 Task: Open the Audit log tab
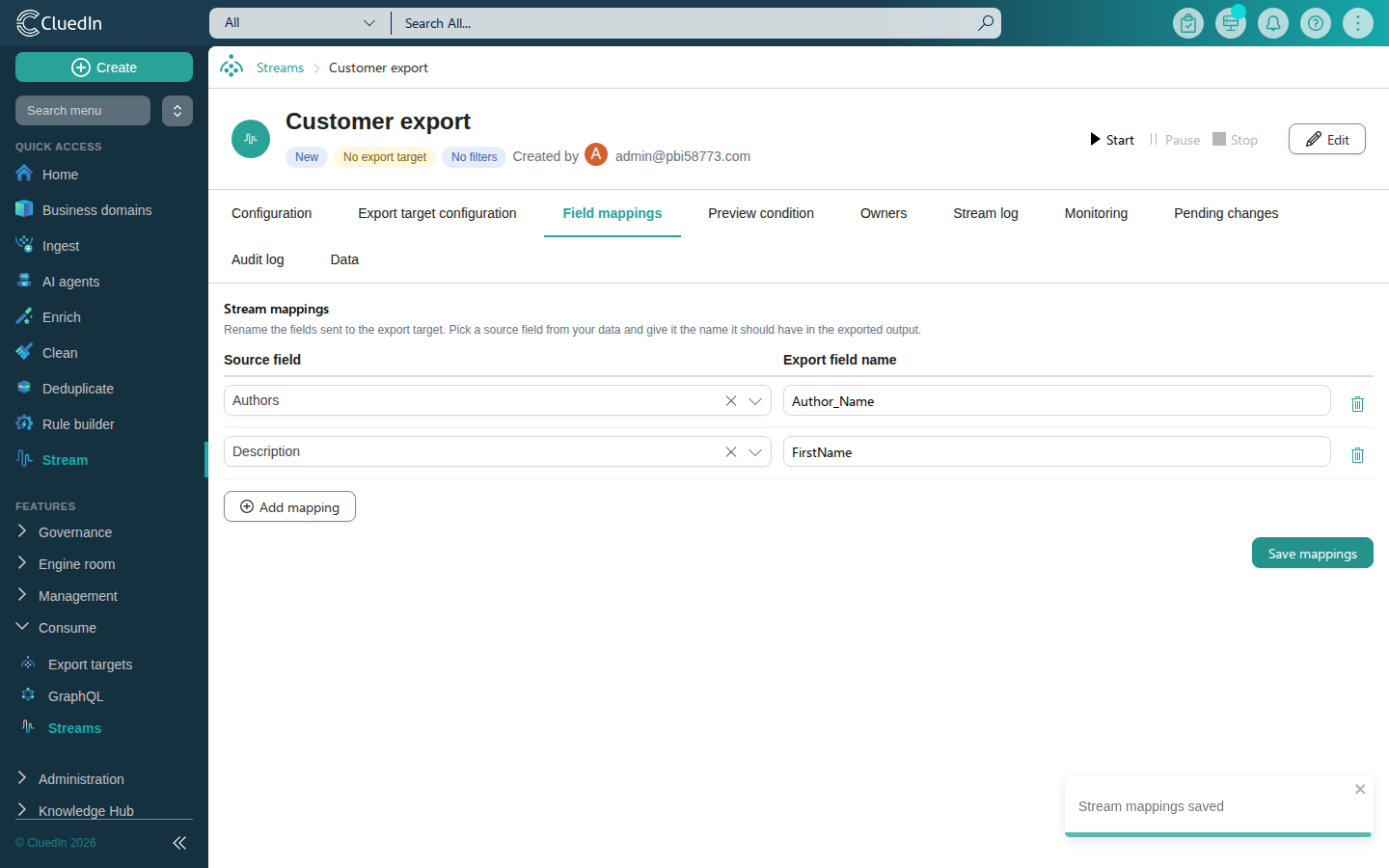coord(258,259)
